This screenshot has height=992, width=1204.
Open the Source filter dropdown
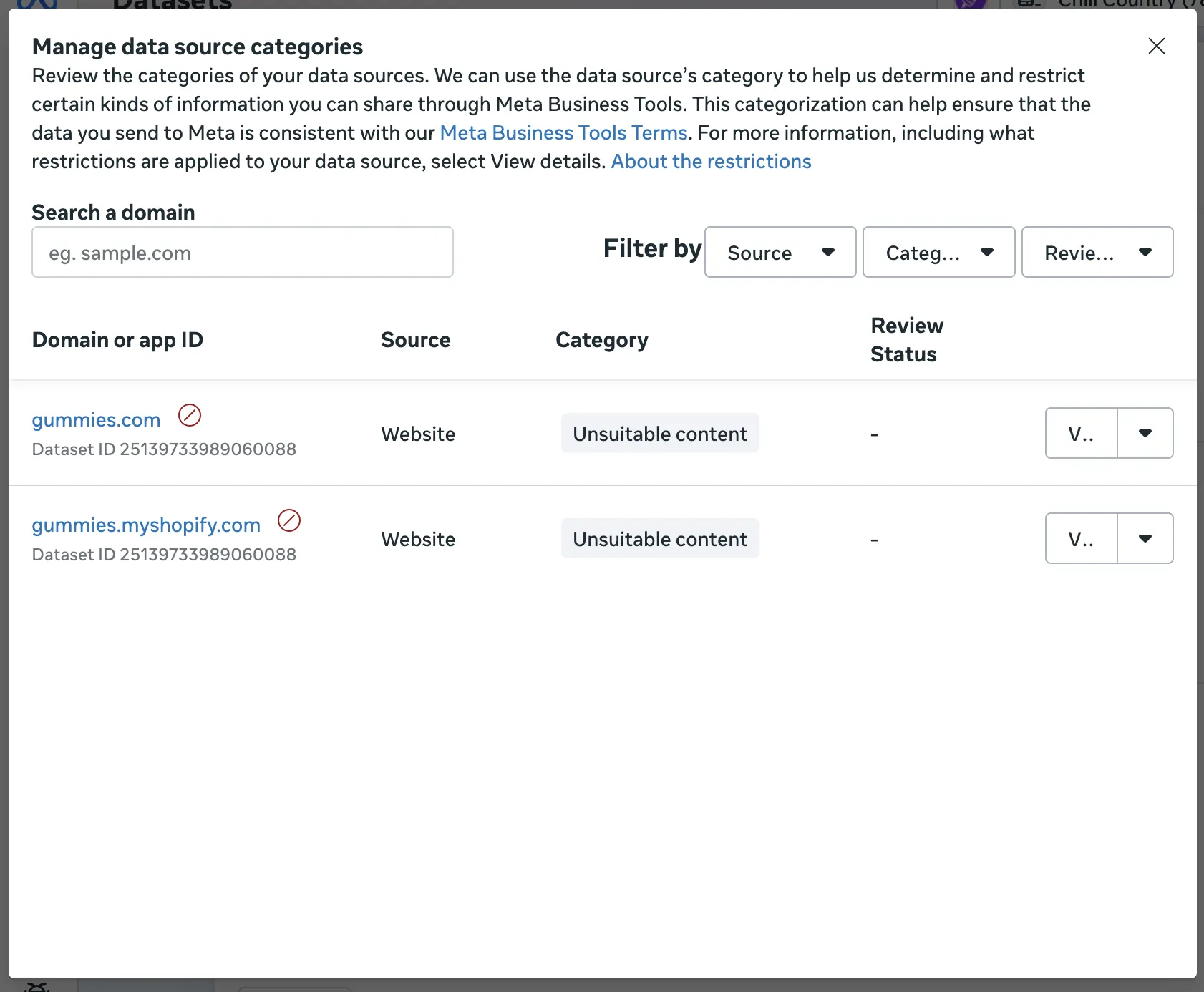[x=780, y=252]
